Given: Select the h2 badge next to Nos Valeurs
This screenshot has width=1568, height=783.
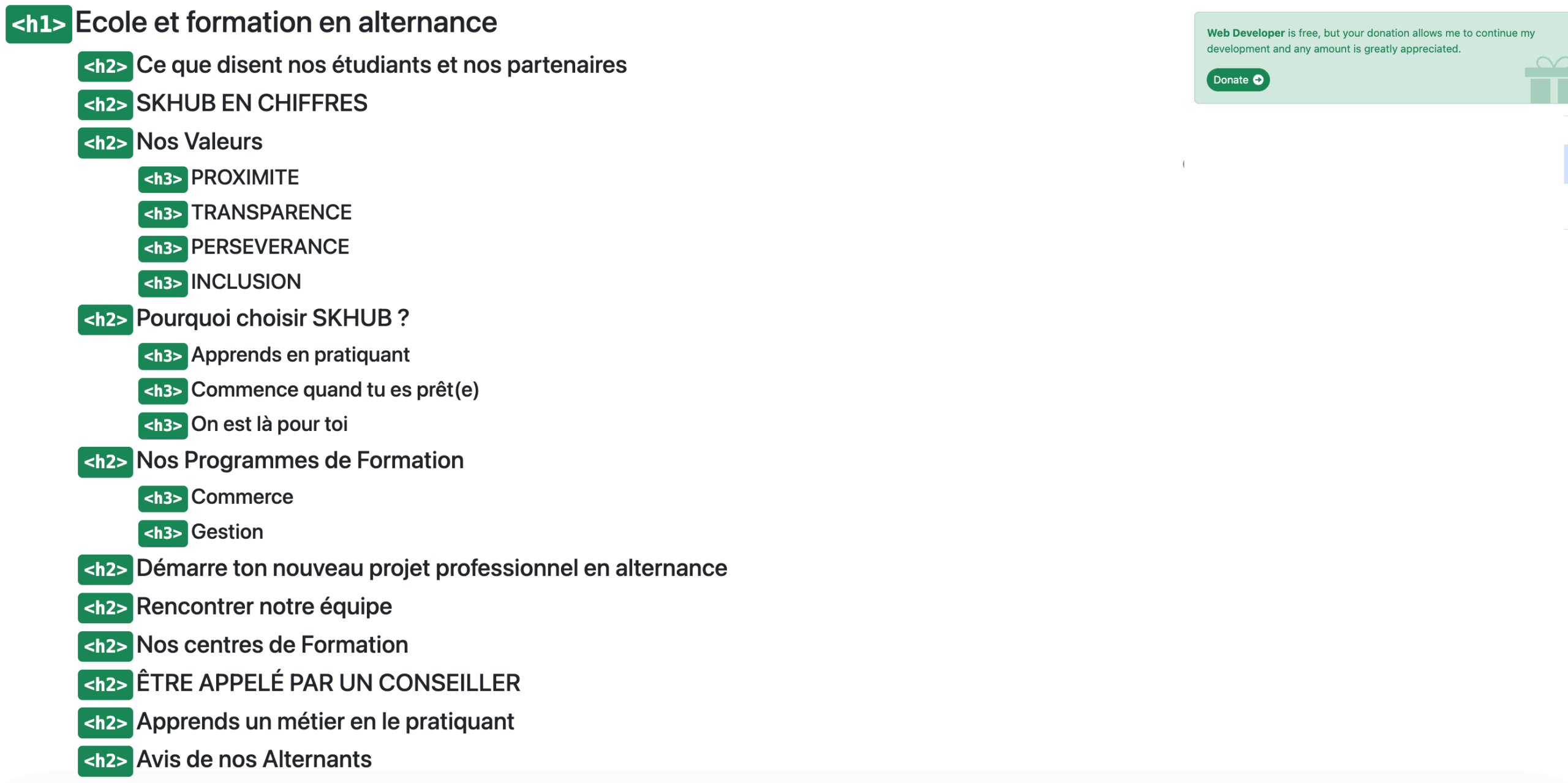Looking at the screenshot, I should click(x=105, y=143).
